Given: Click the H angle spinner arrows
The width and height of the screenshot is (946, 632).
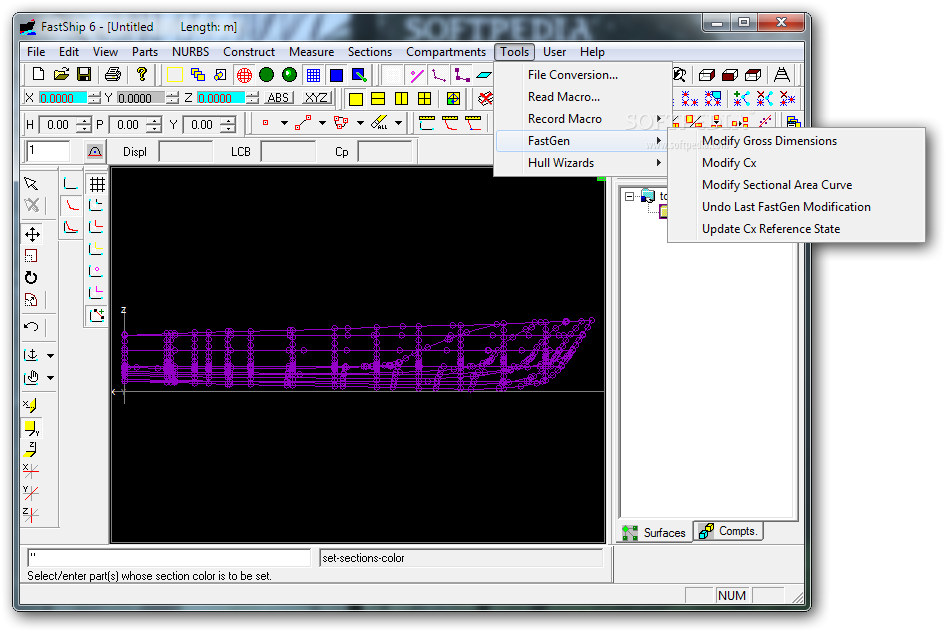Looking at the screenshot, I should click(84, 125).
